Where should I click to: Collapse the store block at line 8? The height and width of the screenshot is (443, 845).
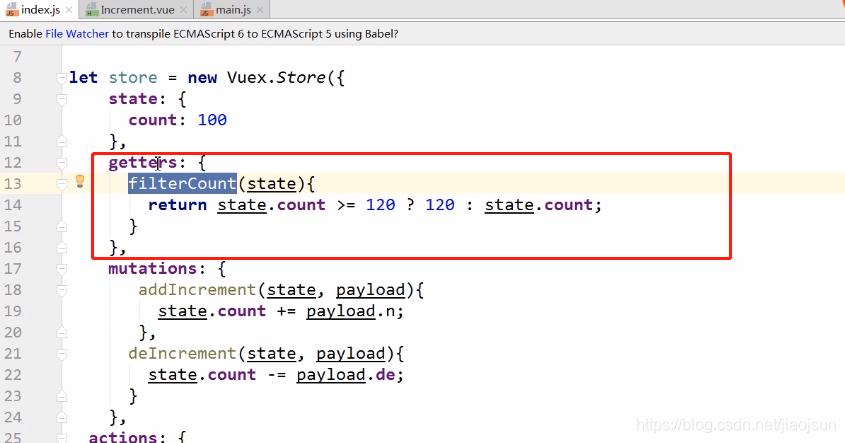coord(61,78)
